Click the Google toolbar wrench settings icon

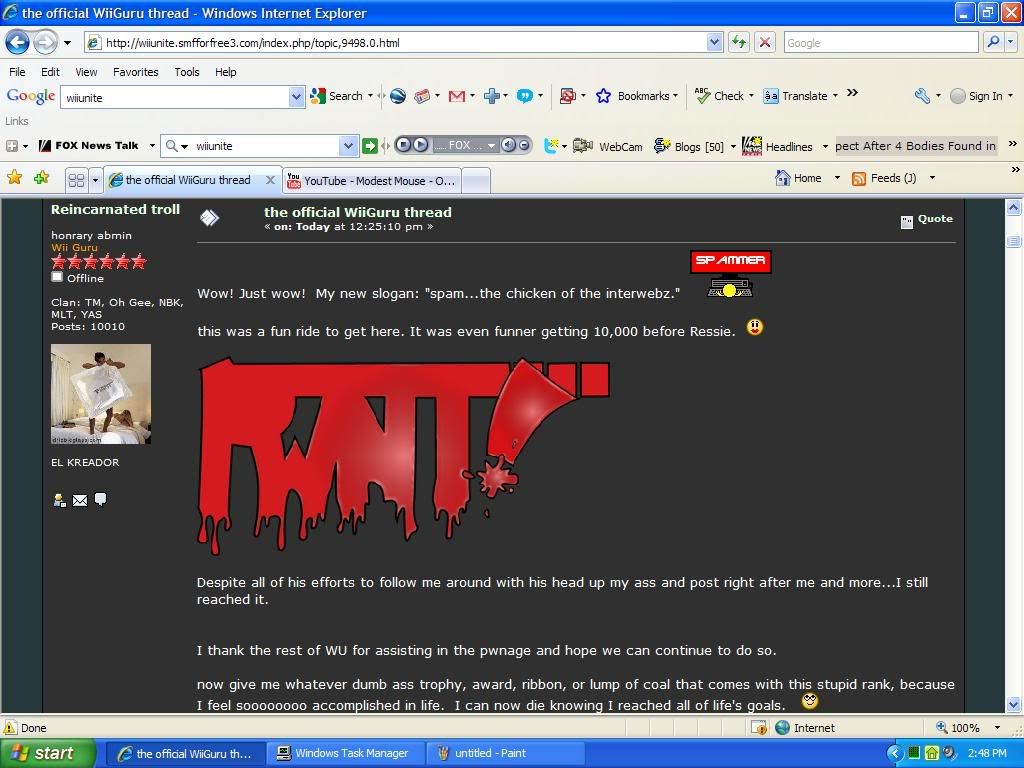pyautogui.click(x=922, y=96)
